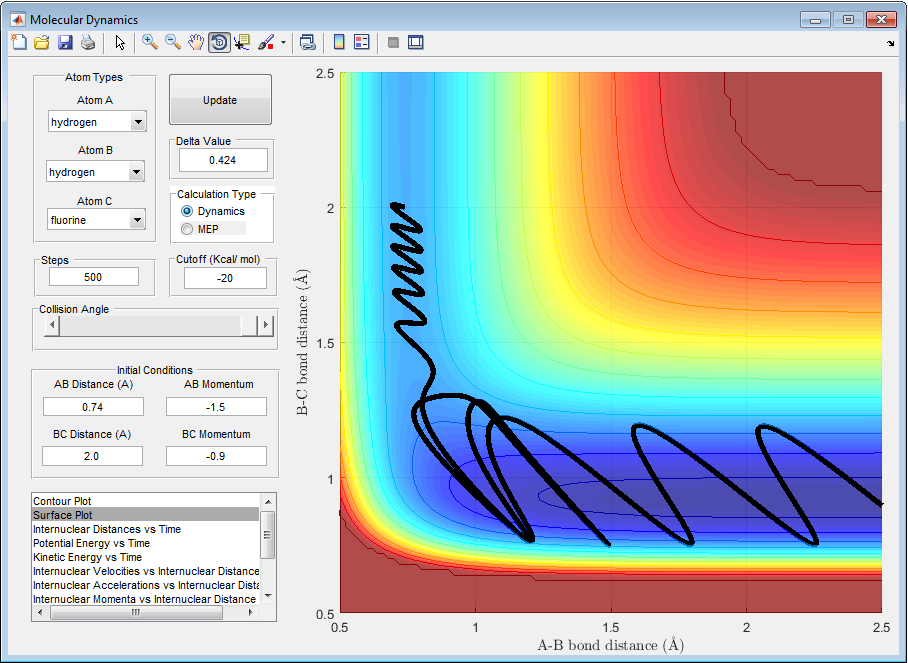Activate the Pan hand tool
The width and height of the screenshot is (908, 663).
coord(196,42)
